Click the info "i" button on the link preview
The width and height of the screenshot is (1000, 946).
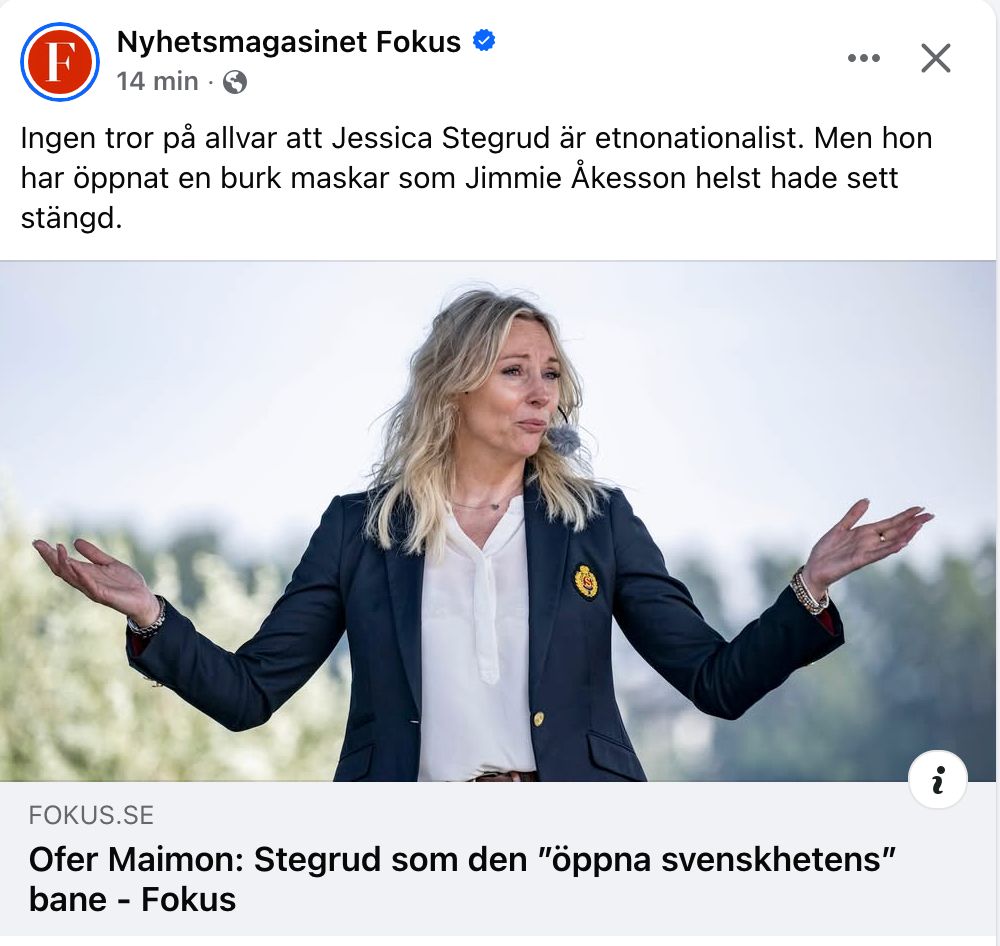(938, 780)
